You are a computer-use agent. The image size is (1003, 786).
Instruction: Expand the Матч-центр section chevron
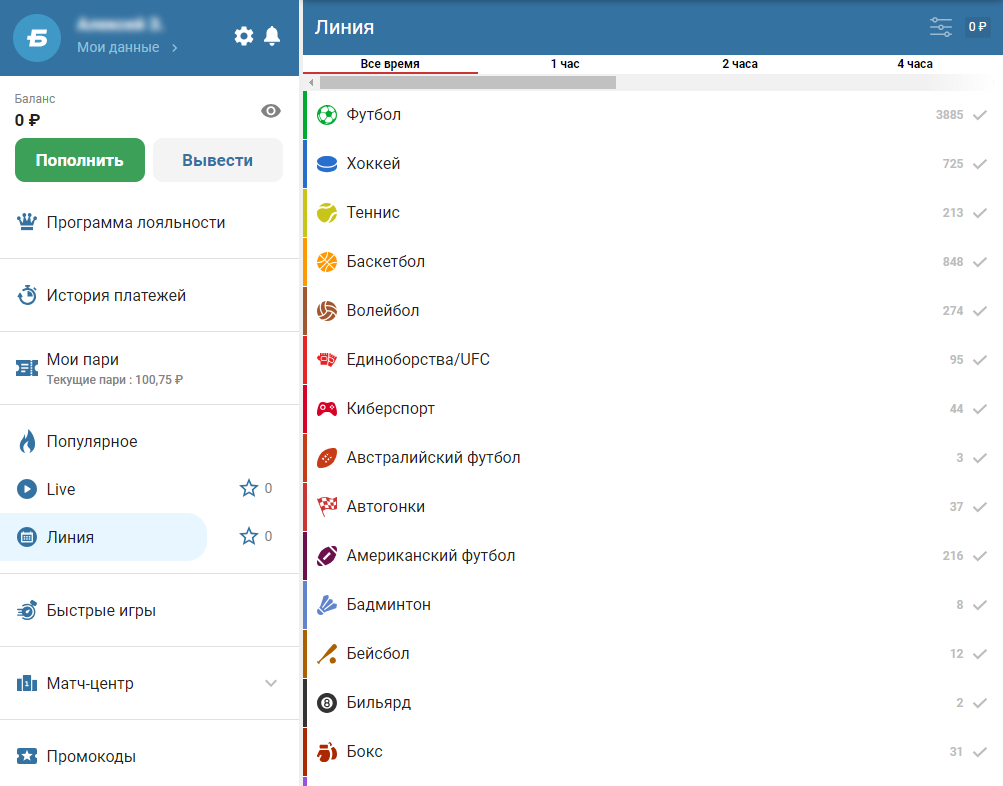[271, 683]
